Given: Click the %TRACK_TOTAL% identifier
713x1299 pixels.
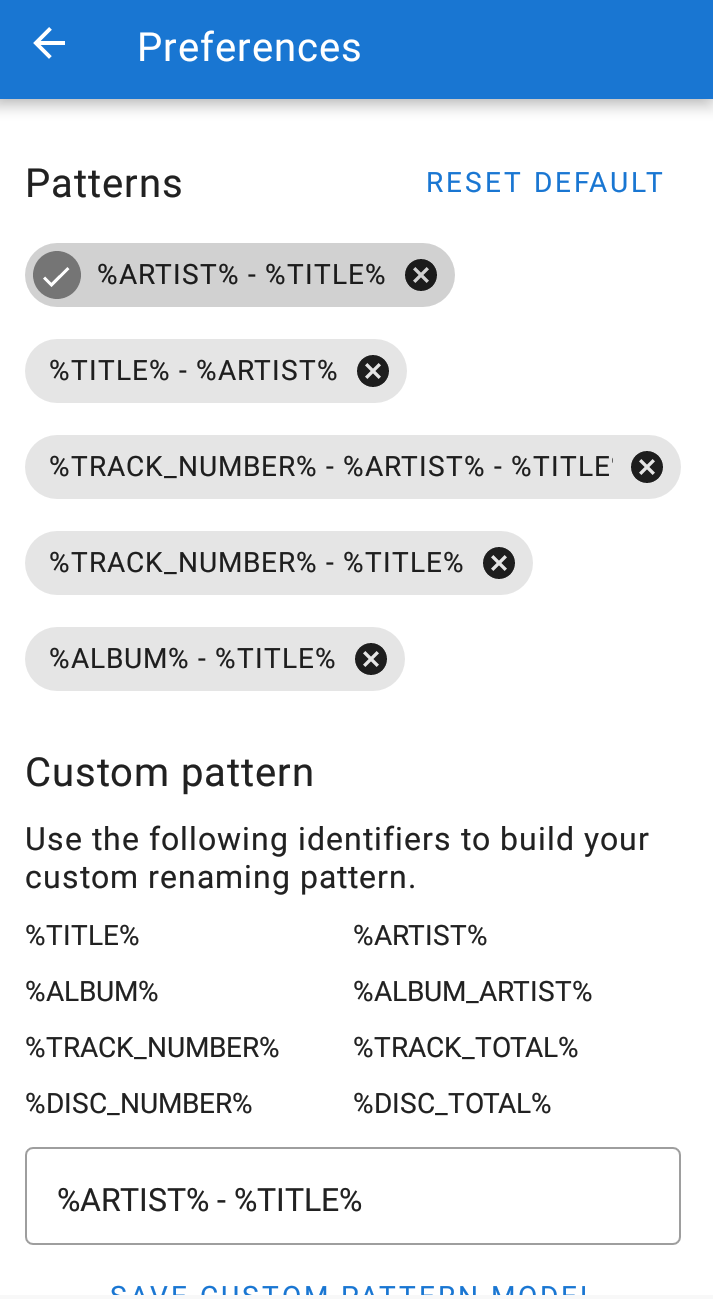Looking at the screenshot, I should (465, 1047).
